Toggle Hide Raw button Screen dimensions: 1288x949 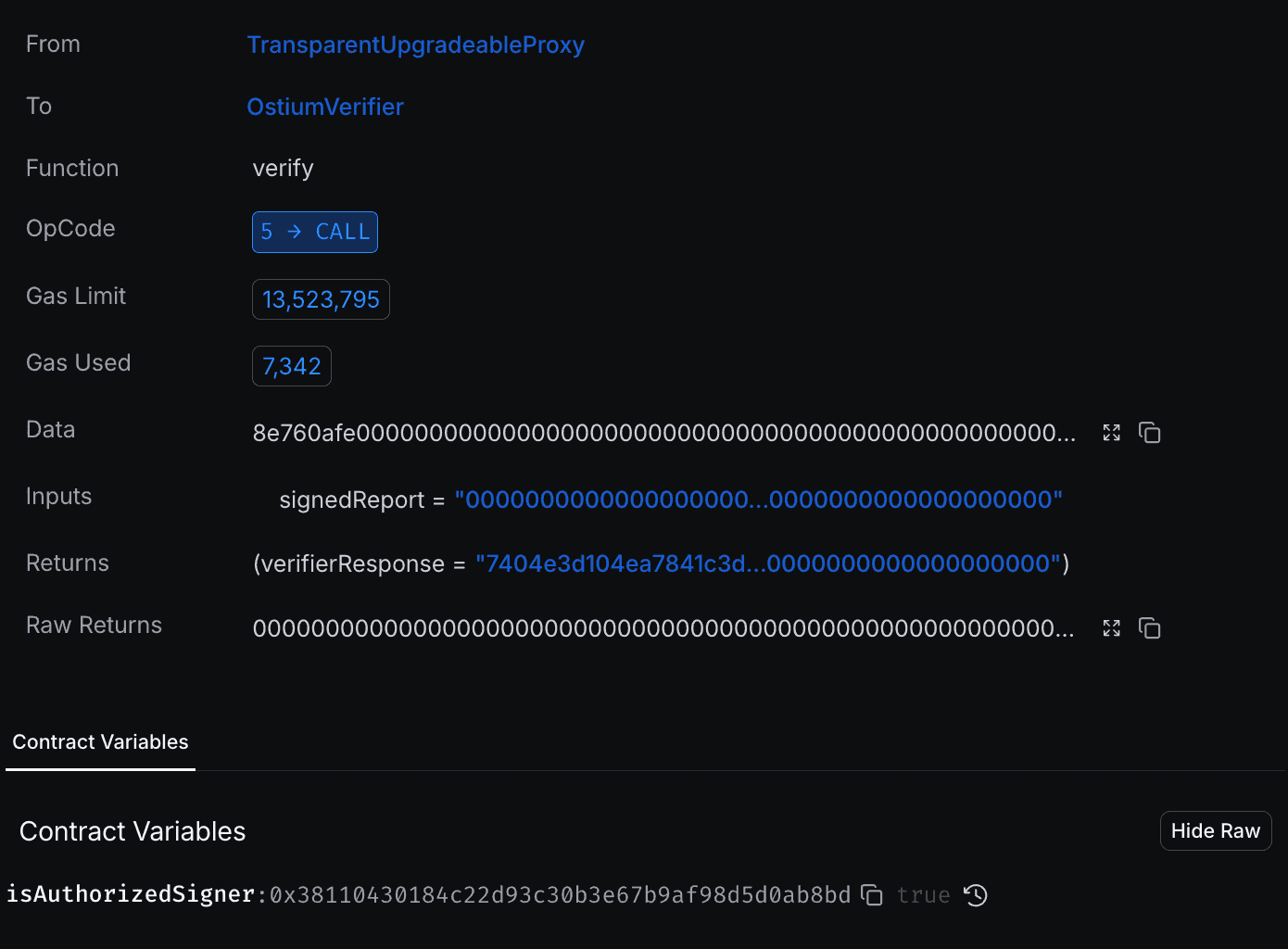1216,831
